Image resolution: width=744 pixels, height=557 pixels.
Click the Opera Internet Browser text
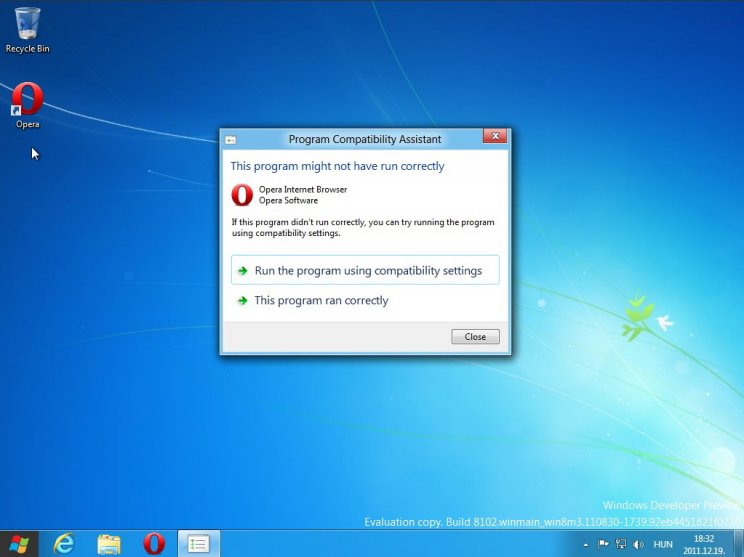pyautogui.click(x=303, y=189)
